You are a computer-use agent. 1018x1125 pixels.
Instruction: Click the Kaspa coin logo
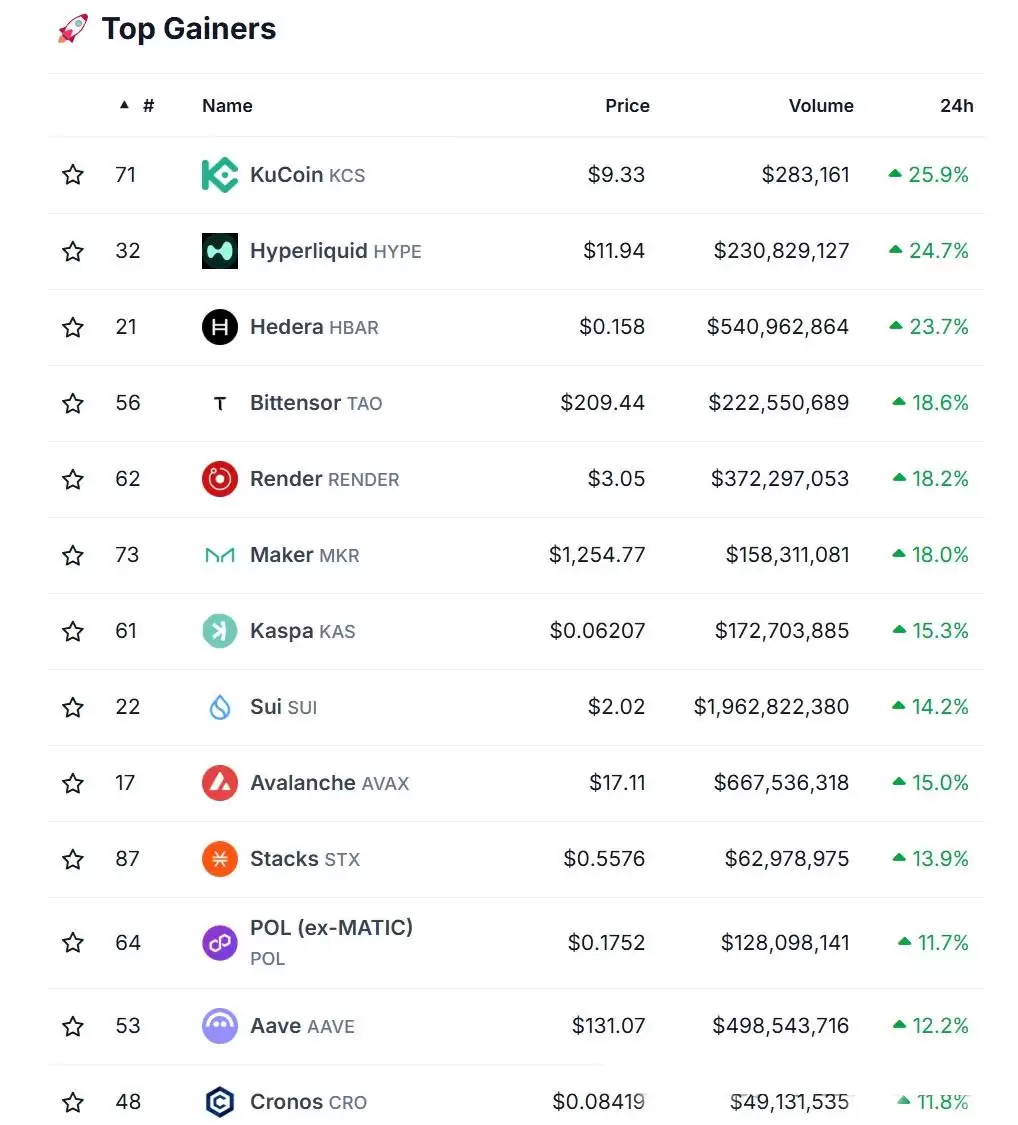coord(219,631)
